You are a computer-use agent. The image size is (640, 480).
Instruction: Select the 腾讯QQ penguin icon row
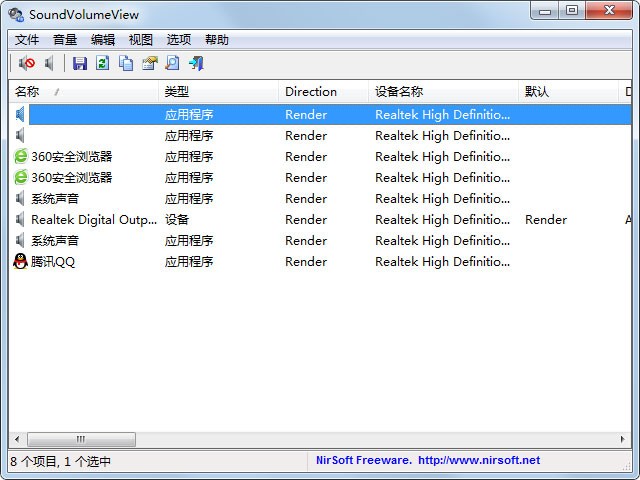coord(53,262)
